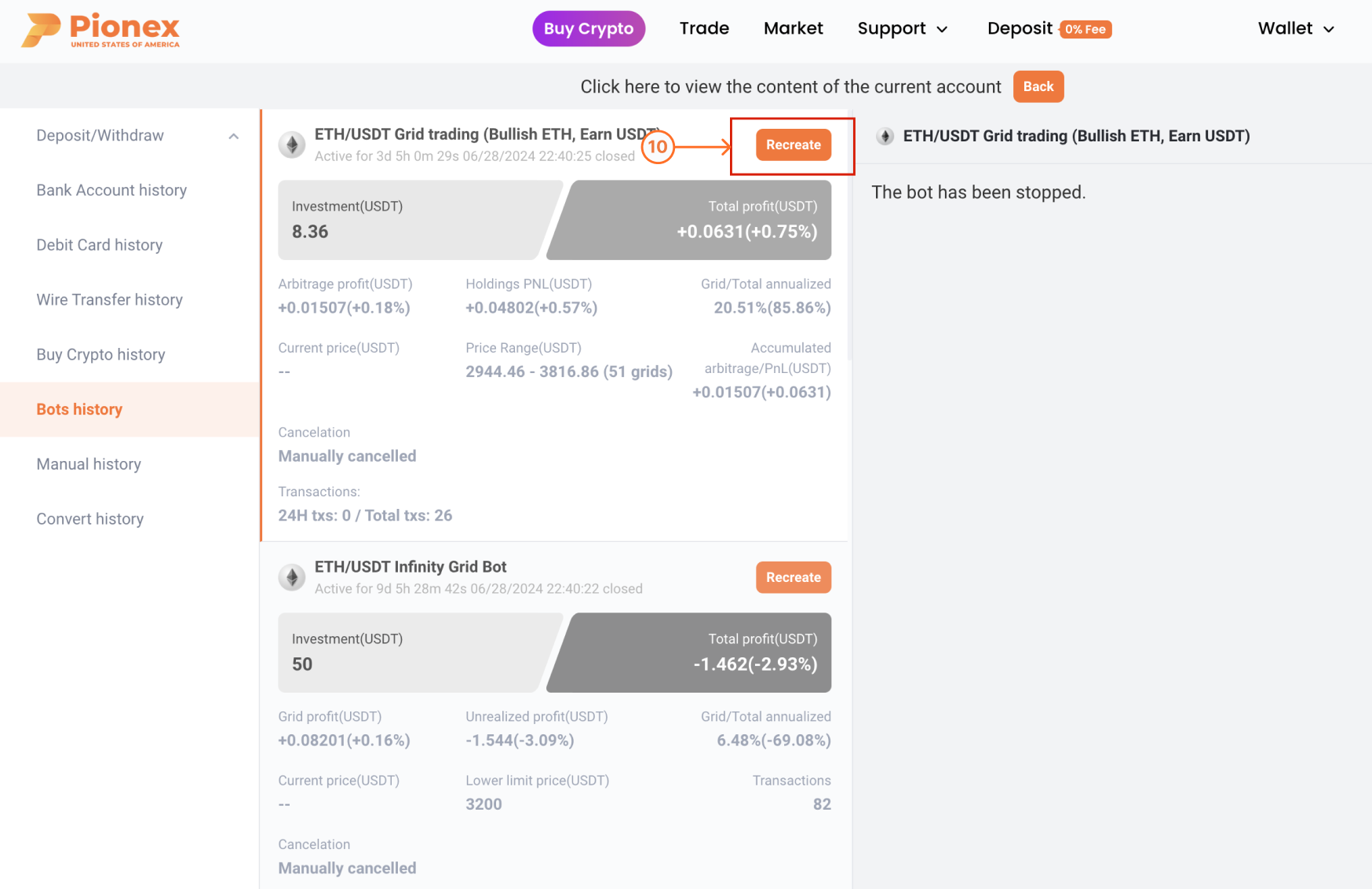Open the Market menu
The height and width of the screenshot is (889, 1372).
click(793, 28)
